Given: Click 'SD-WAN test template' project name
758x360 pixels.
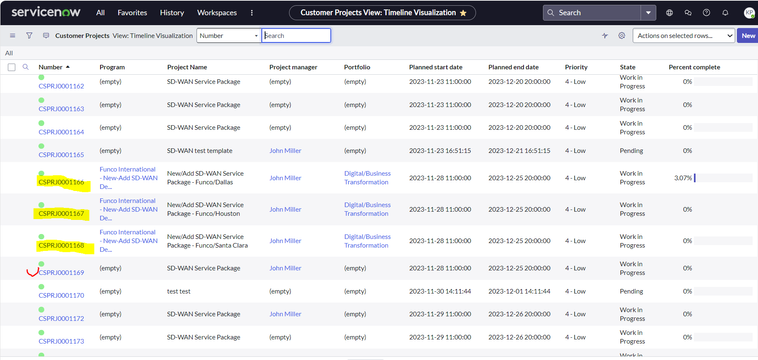Looking at the screenshot, I should 200,151.
